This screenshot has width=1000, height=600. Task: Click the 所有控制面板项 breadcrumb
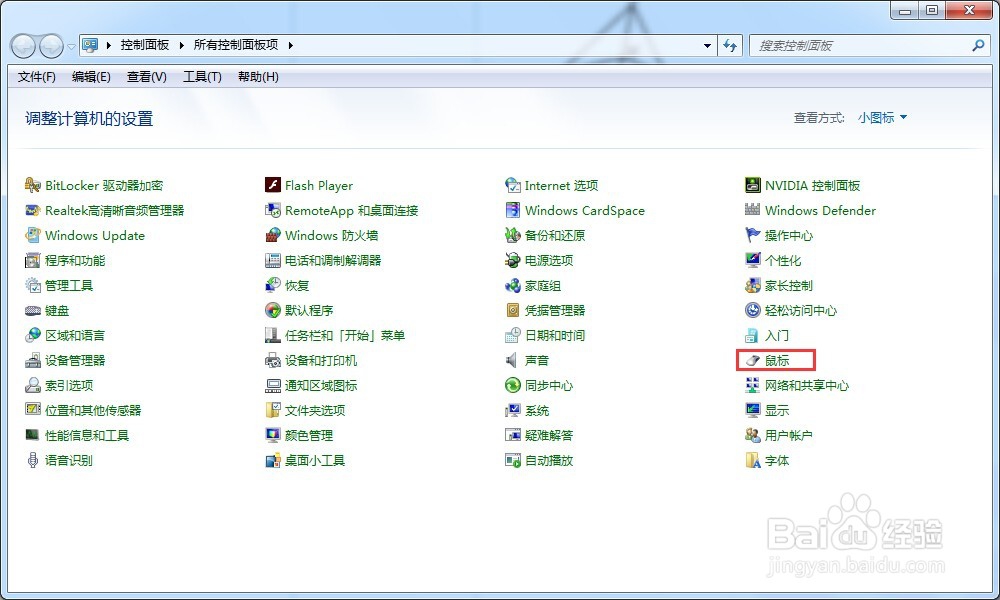(x=236, y=45)
